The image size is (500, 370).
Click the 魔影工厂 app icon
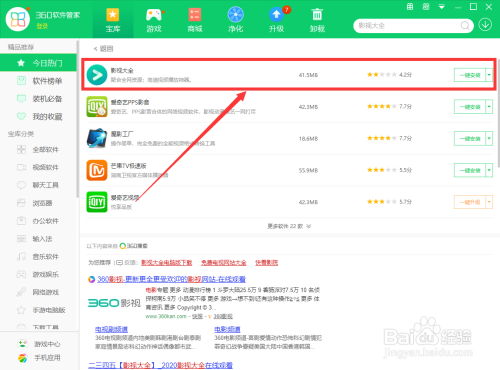[x=97, y=138]
